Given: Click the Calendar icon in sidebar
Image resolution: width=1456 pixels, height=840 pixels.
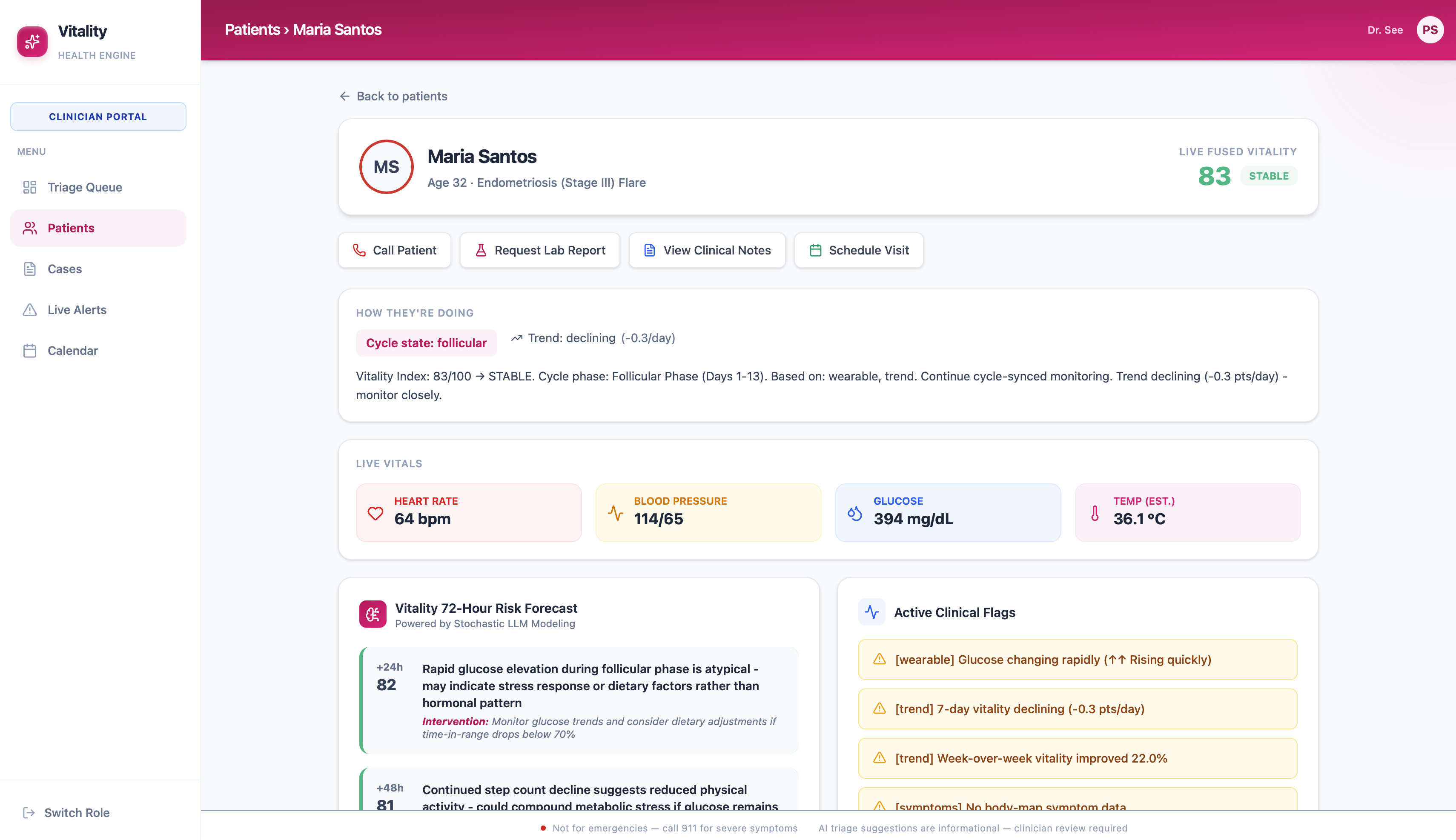Looking at the screenshot, I should click(x=29, y=351).
